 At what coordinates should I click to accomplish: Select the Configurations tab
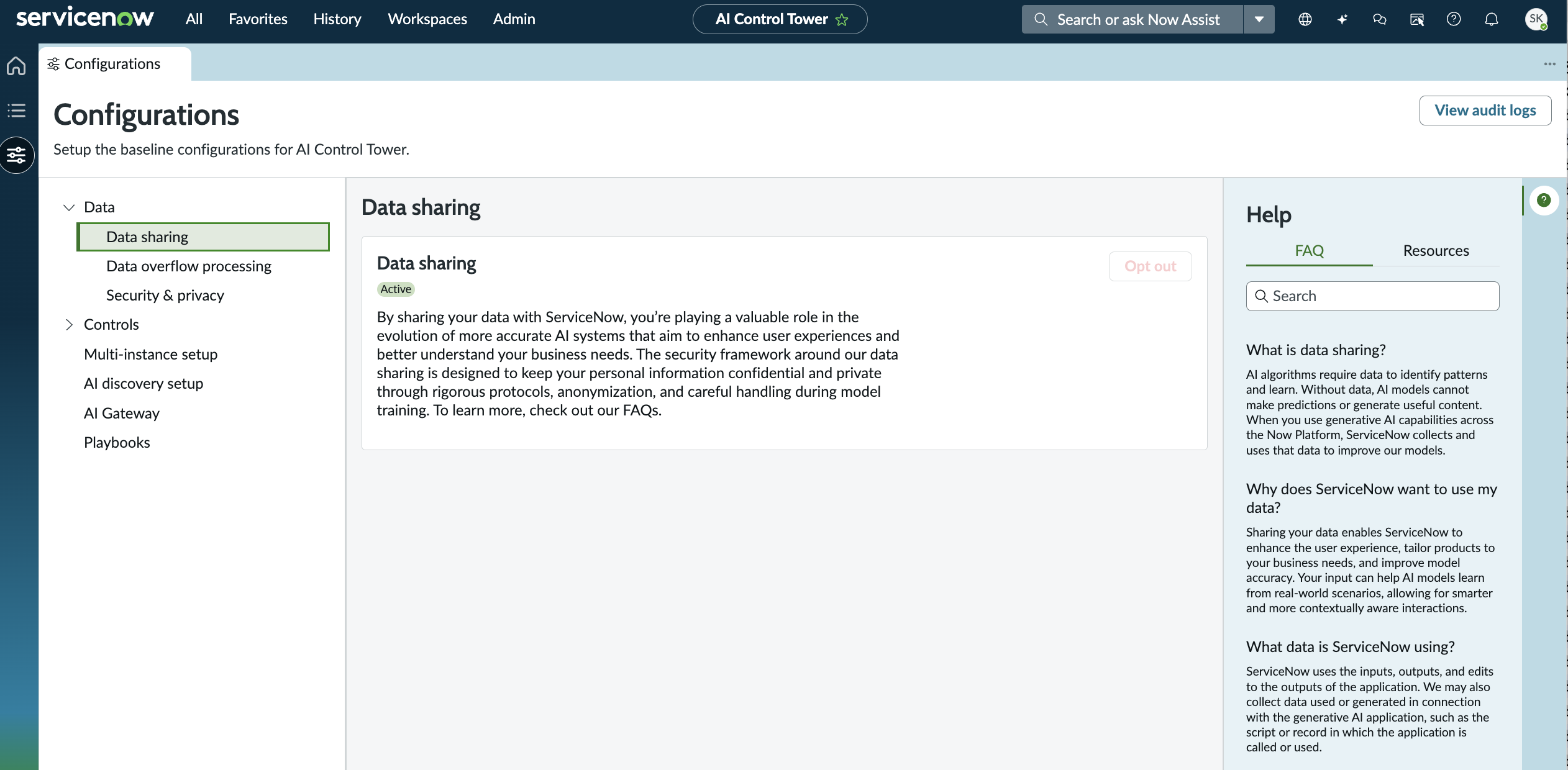[x=115, y=64]
